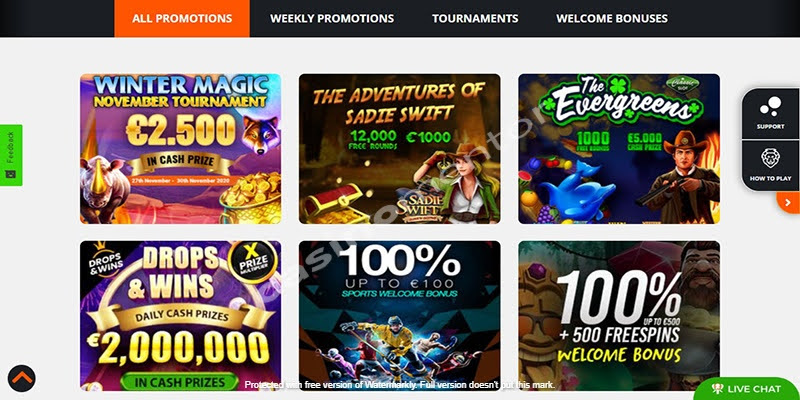Open the Weekly Promotions tab

tap(332, 19)
